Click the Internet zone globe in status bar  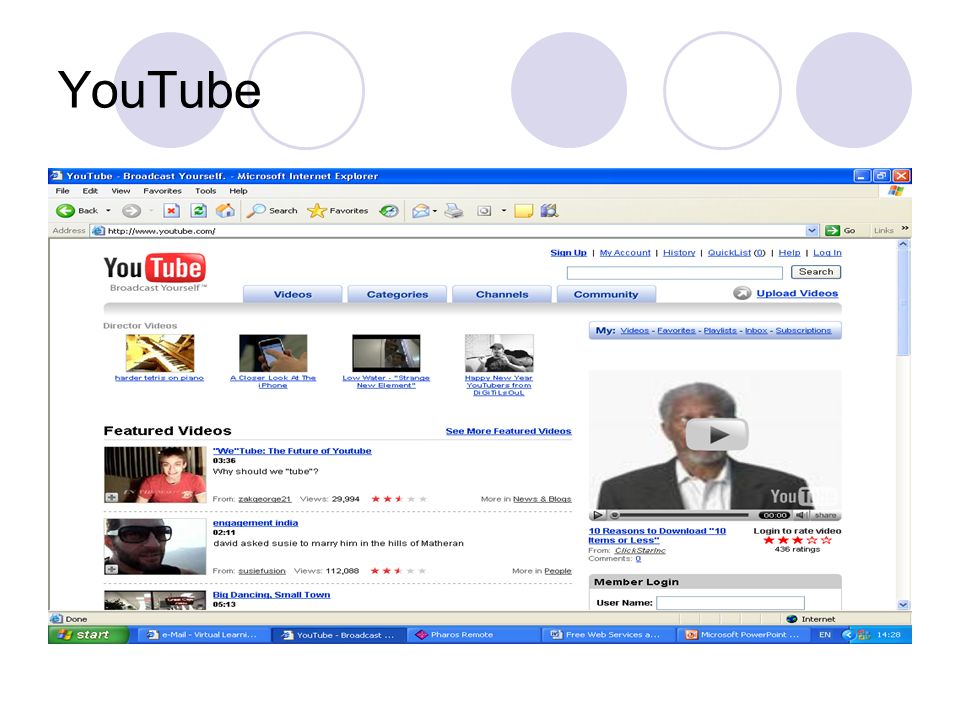tap(792, 619)
